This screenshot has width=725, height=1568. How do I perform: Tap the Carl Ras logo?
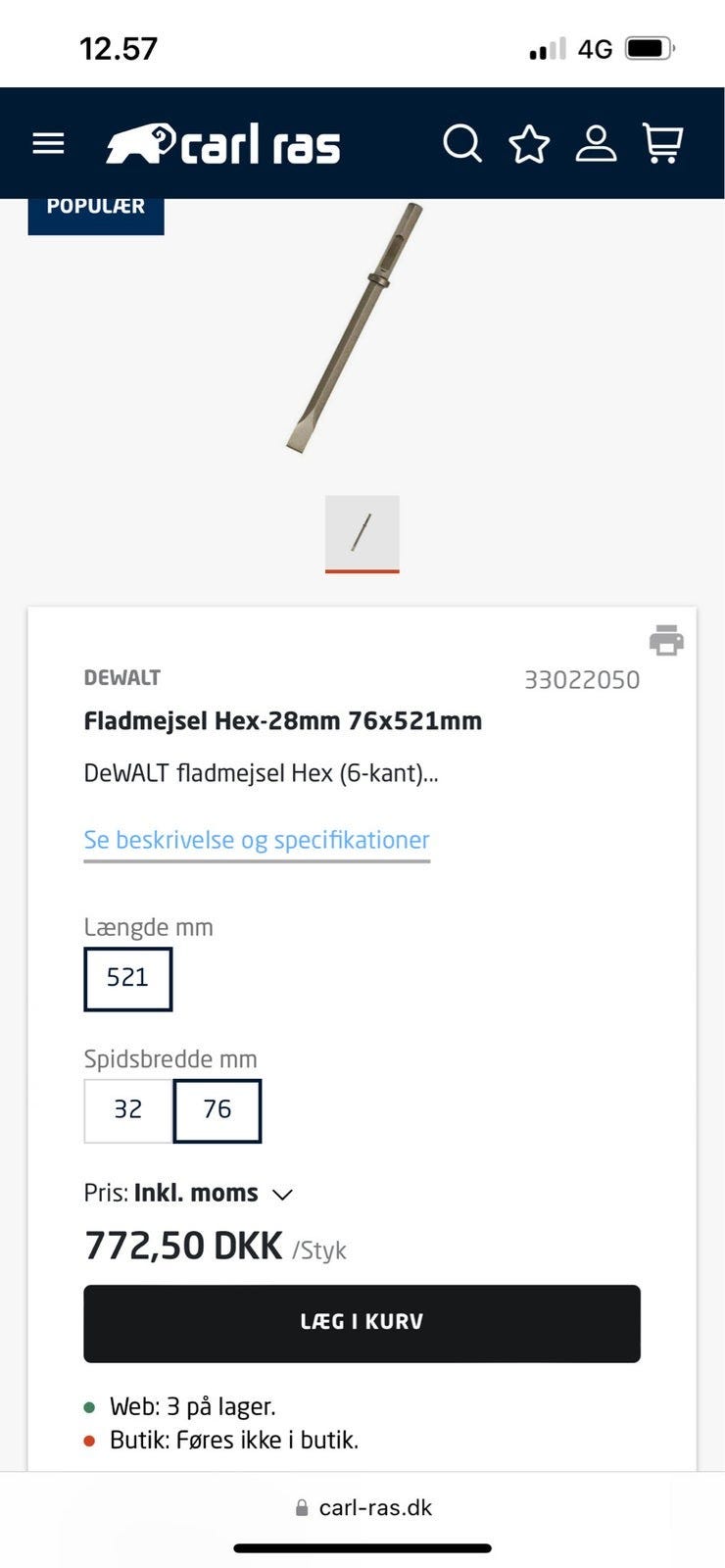click(x=223, y=144)
